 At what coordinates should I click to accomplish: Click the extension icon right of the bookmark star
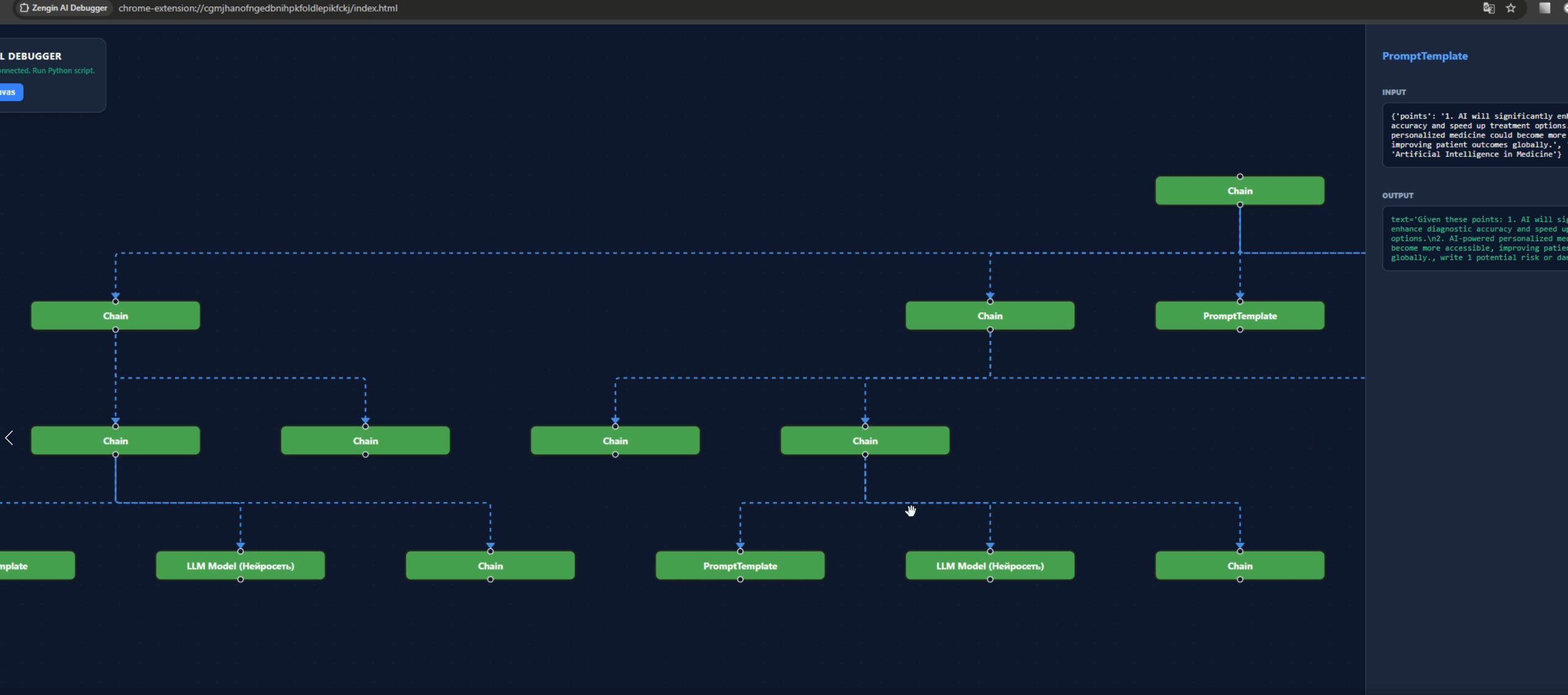click(x=1545, y=8)
